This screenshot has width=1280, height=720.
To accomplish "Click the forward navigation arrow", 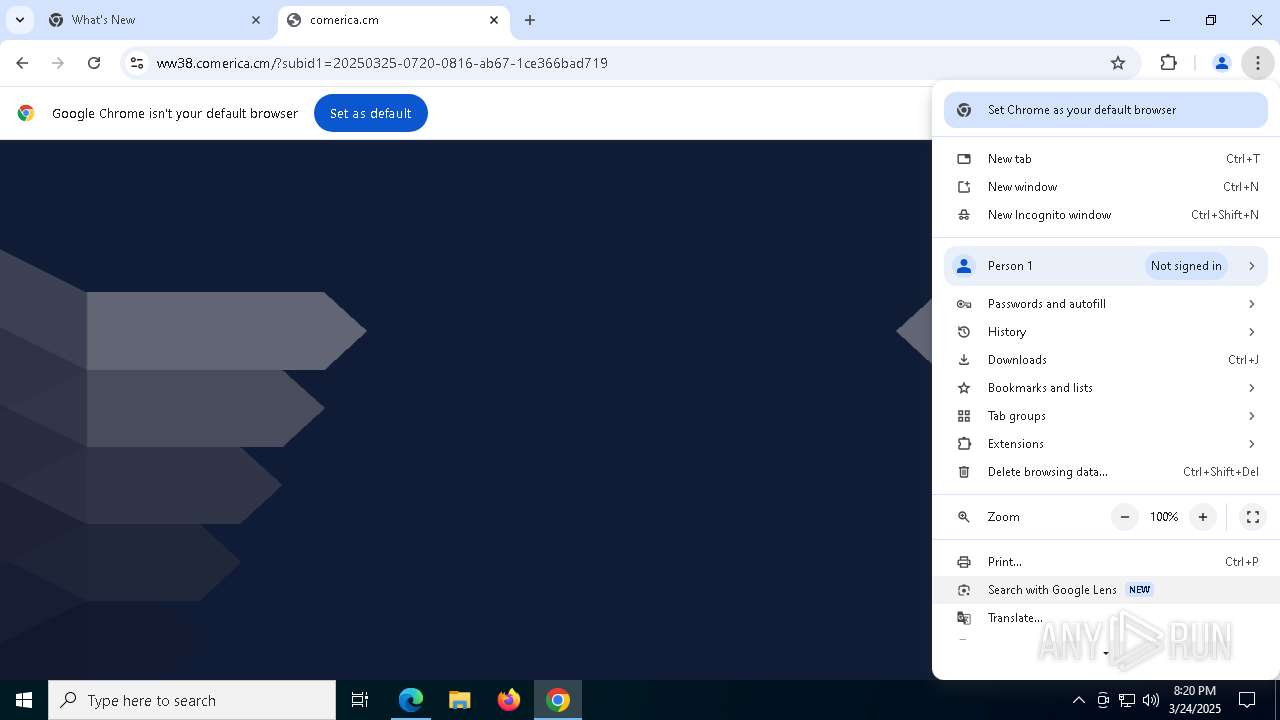I will pyautogui.click(x=58, y=63).
